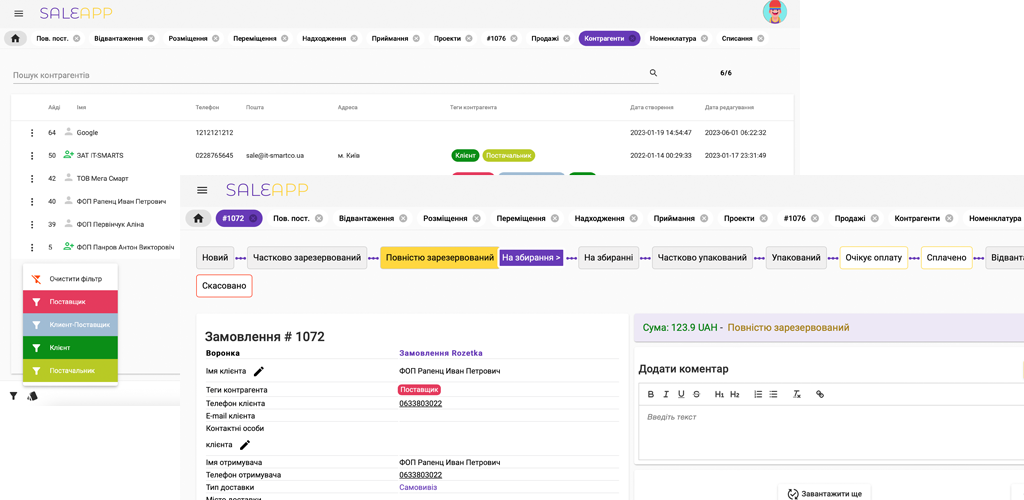
Task: Open row menu for ФОП Панров Антон
Action: 31,247
